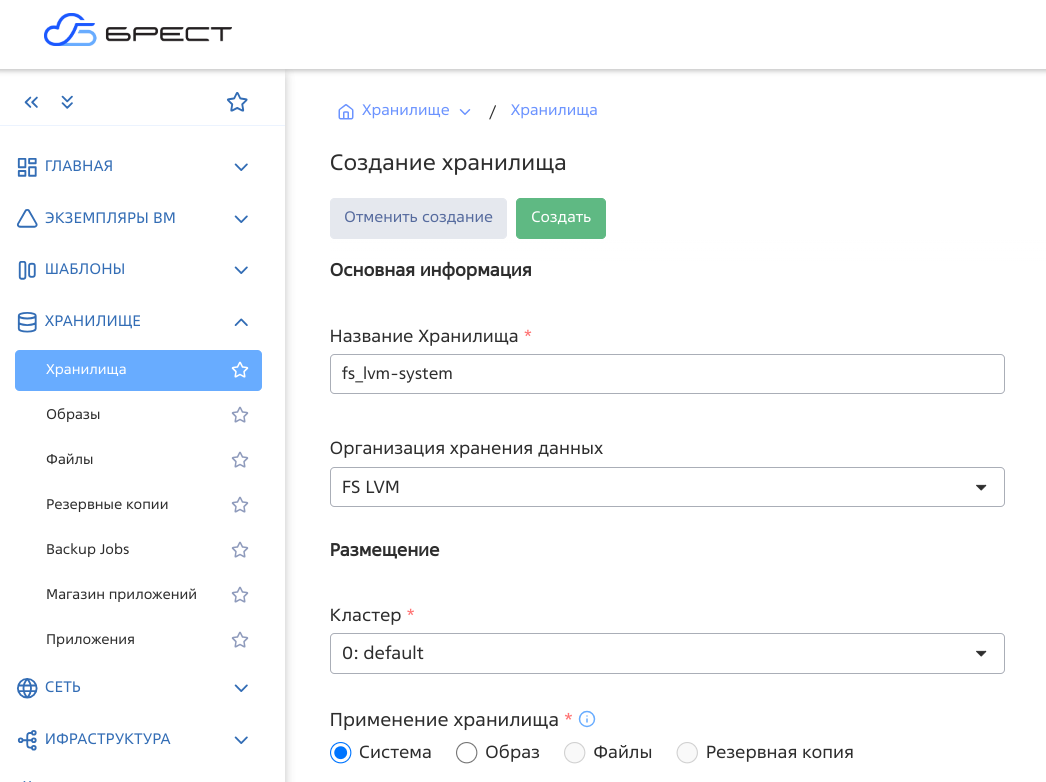Expand the Хранилище breadcrumb menu
This screenshot has height=782, width=1046.
[464, 111]
